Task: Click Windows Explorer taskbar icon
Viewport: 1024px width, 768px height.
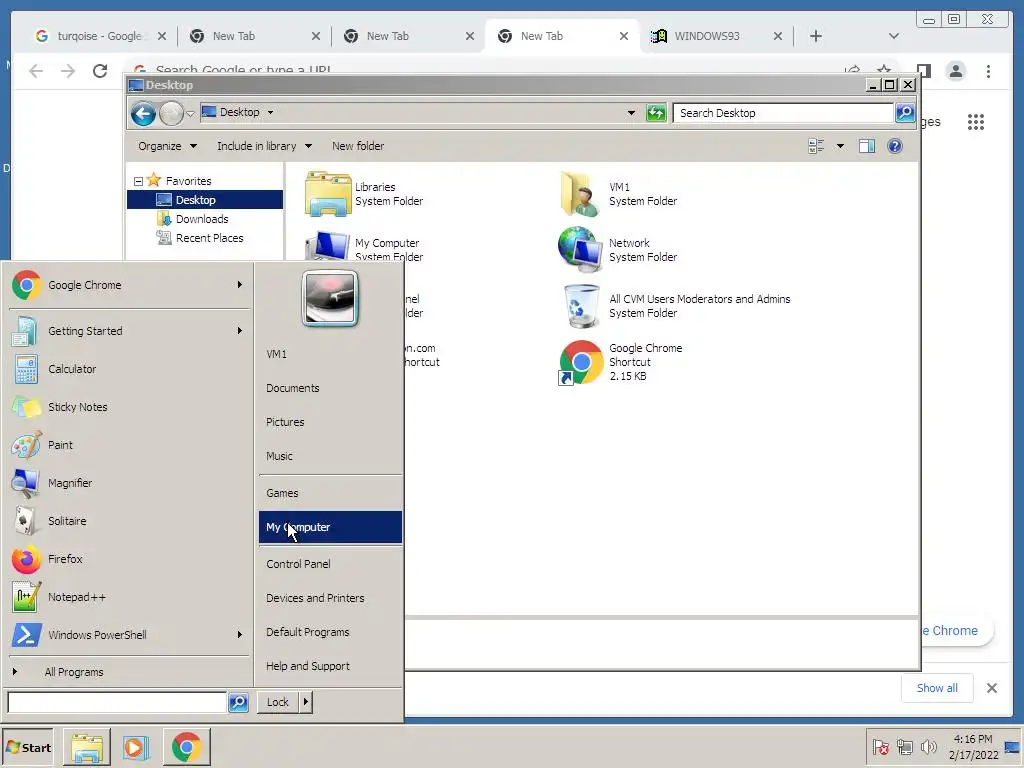Action: [86, 747]
